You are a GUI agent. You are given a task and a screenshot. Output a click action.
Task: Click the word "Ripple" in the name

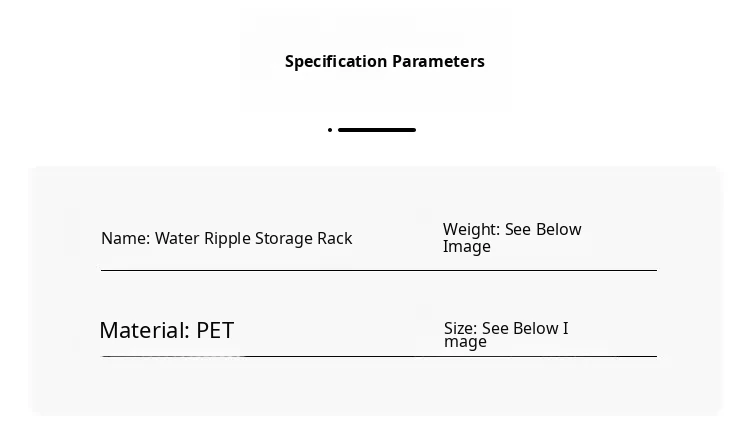[228, 239]
